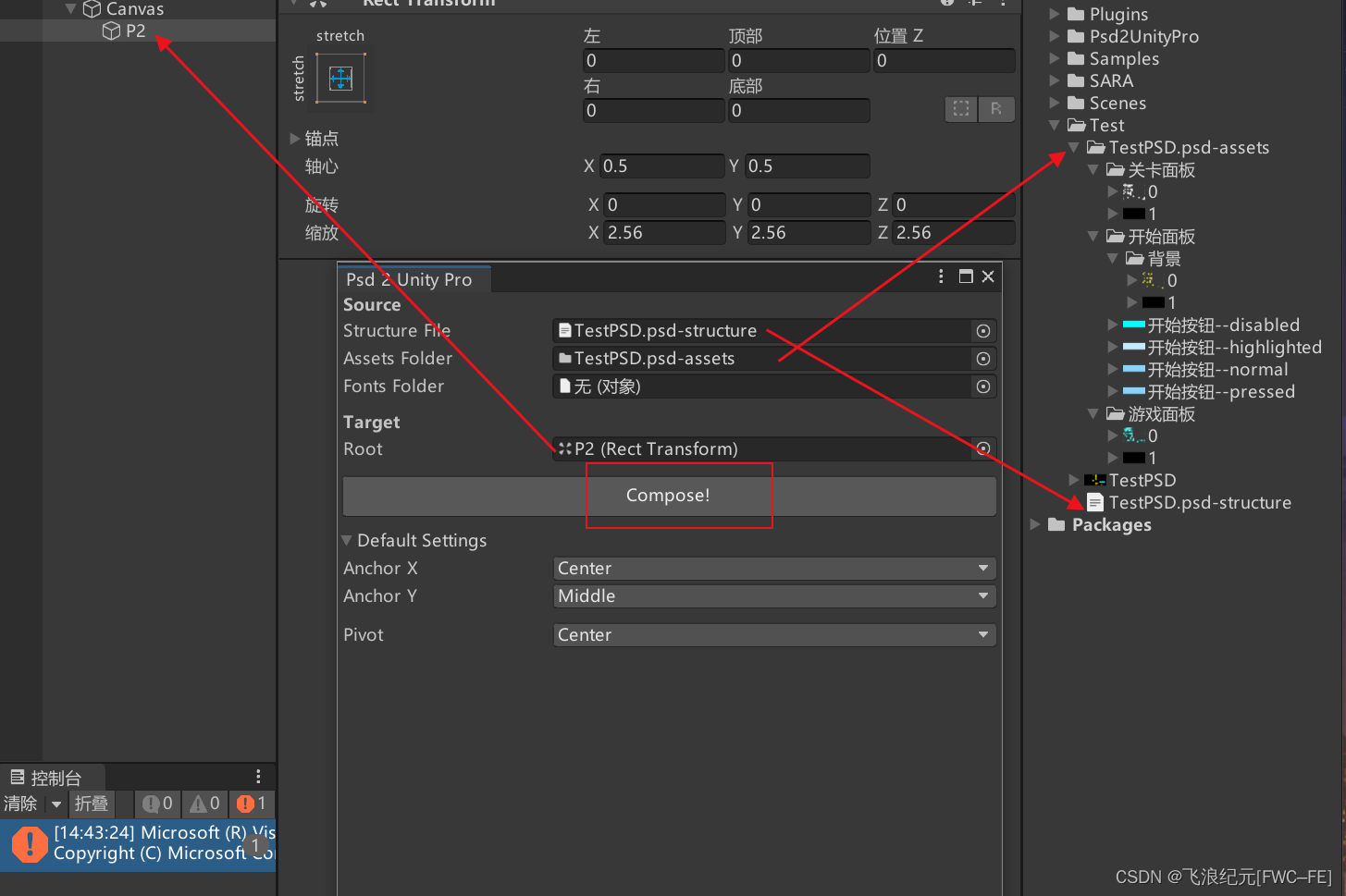Open the clear options dropdown arrow
This screenshot has width=1346, height=896.
click(x=56, y=804)
